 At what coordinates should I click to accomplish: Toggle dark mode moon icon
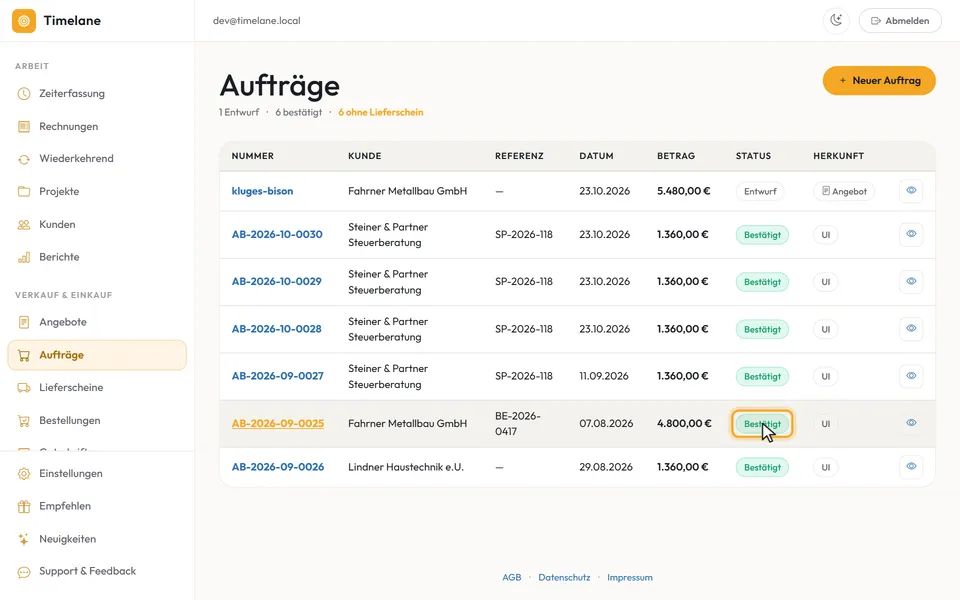click(x=836, y=20)
